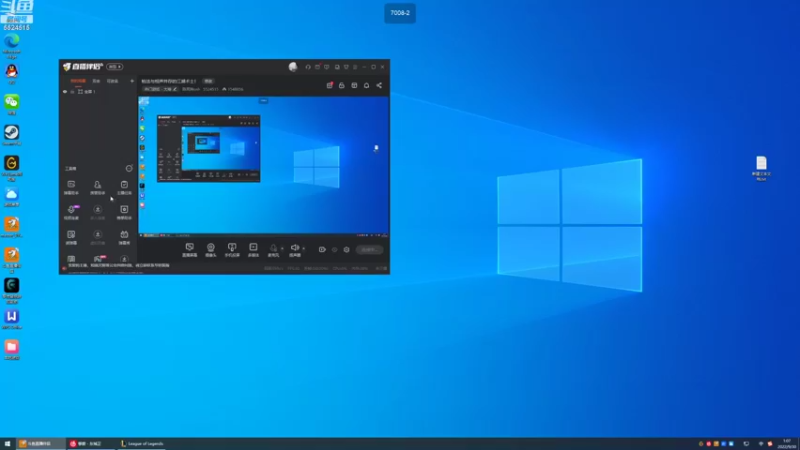Switch to the third scene tab
The height and width of the screenshot is (450, 800).
click(112, 81)
